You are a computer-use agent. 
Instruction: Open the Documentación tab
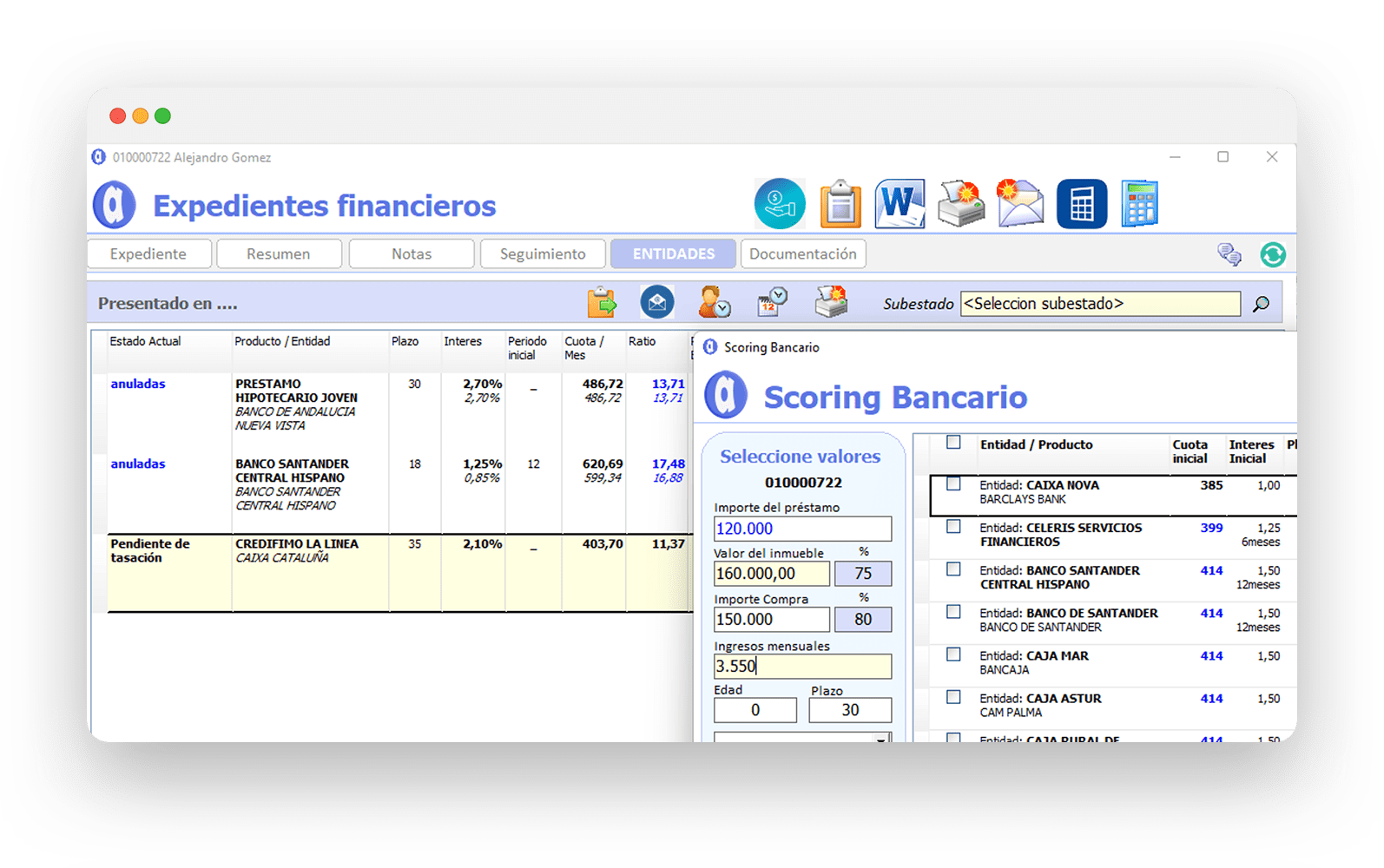[x=803, y=253]
